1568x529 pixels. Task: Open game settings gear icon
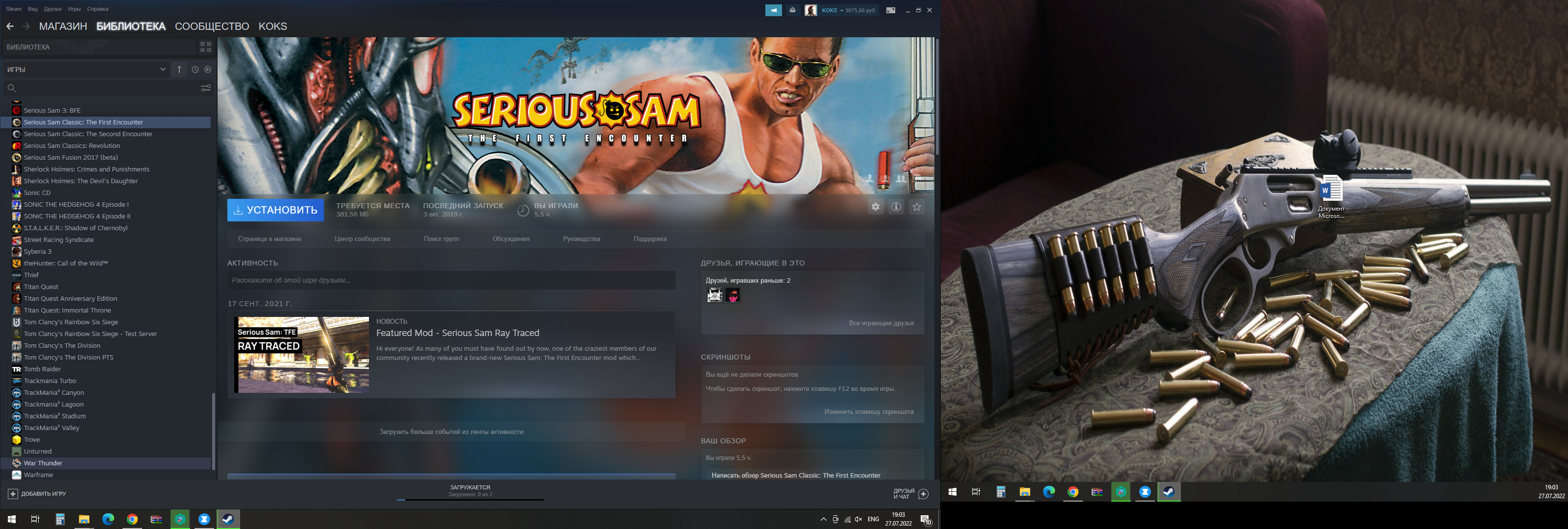pos(875,207)
